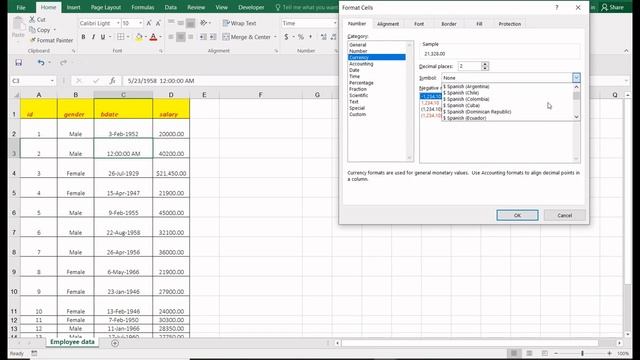Select Middle Align vertical alignment
Image resolution: width=640 pixels, height=360 pixels.
(181, 23)
